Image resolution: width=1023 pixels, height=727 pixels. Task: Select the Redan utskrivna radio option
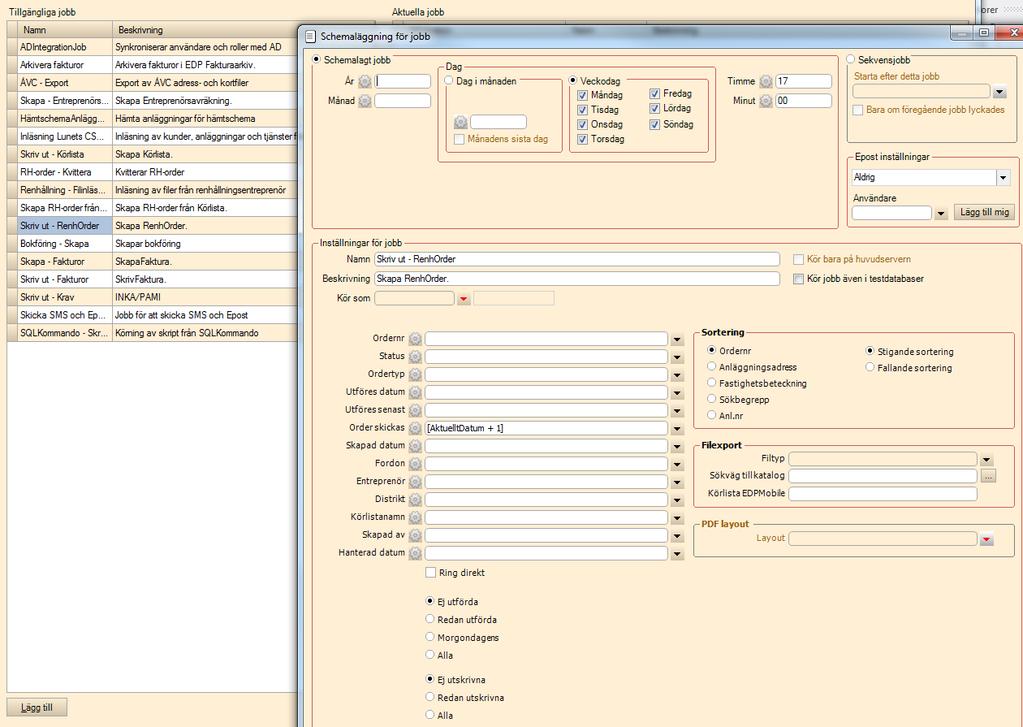click(430, 697)
